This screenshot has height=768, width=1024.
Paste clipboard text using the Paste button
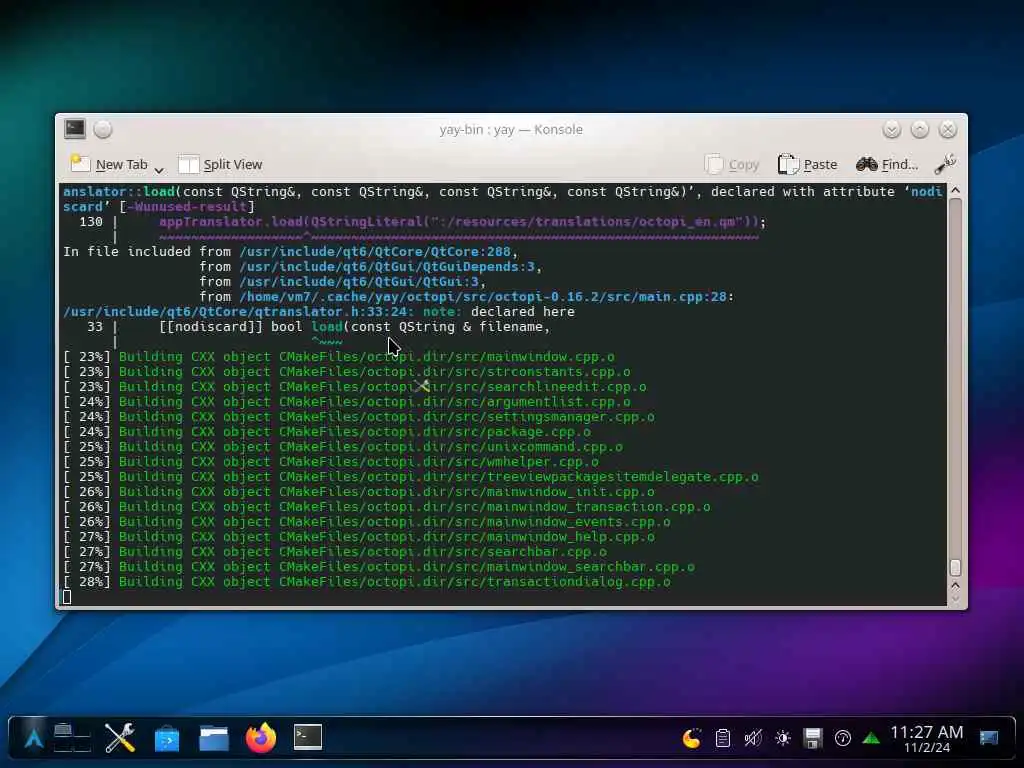pyautogui.click(x=807, y=165)
